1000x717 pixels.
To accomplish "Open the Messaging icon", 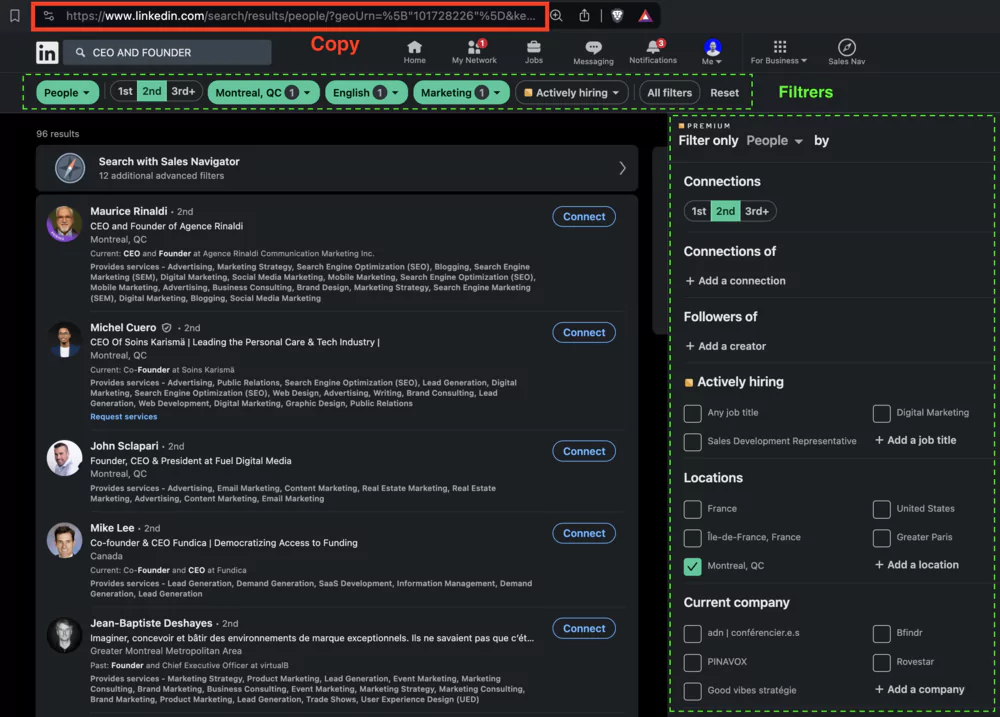I will 593,48.
